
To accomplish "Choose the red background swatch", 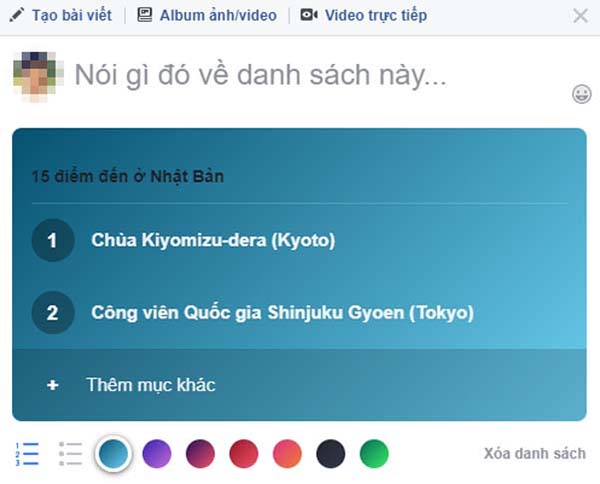I will pos(244,454).
